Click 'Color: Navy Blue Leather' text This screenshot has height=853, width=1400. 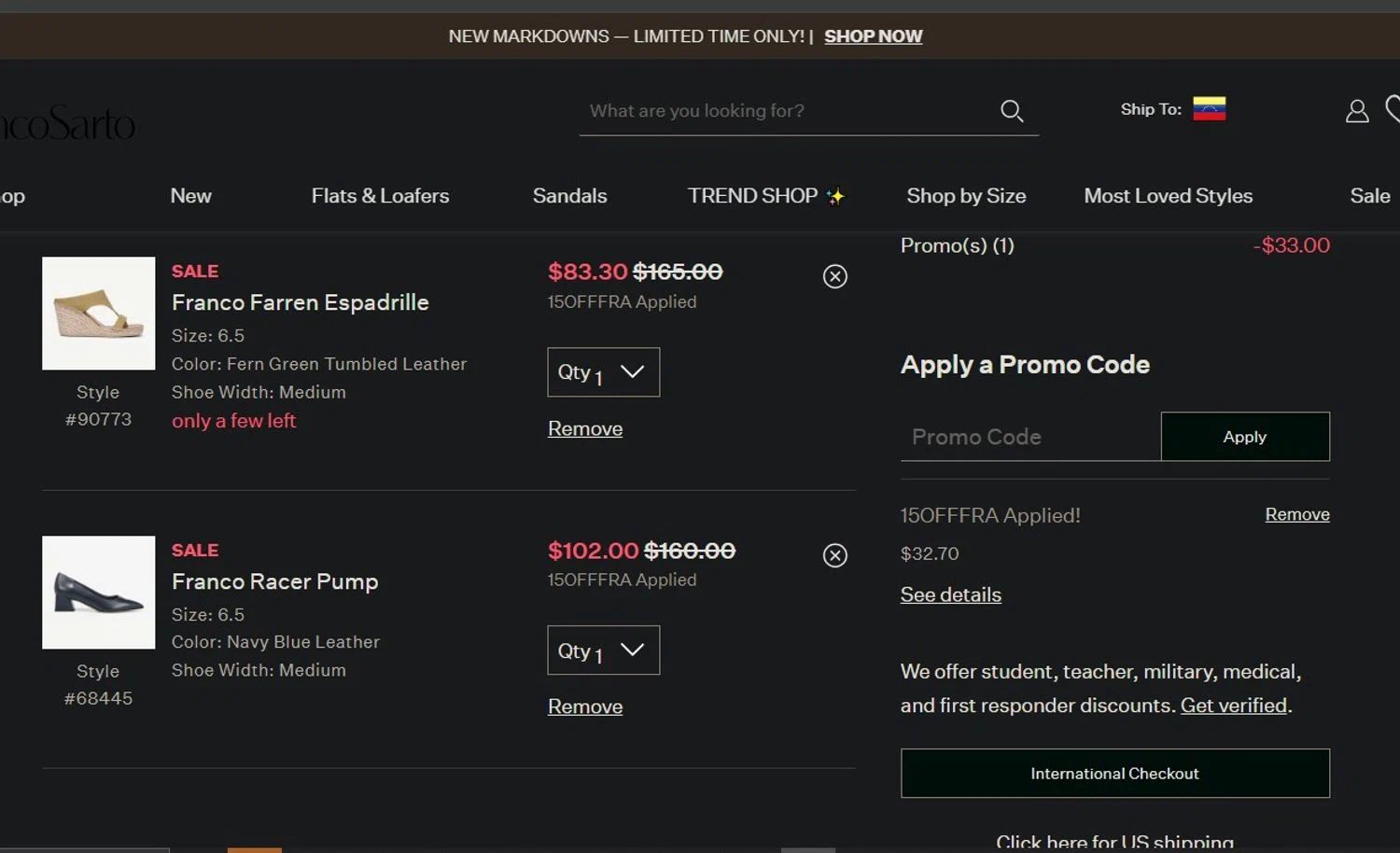coord(276,642)
